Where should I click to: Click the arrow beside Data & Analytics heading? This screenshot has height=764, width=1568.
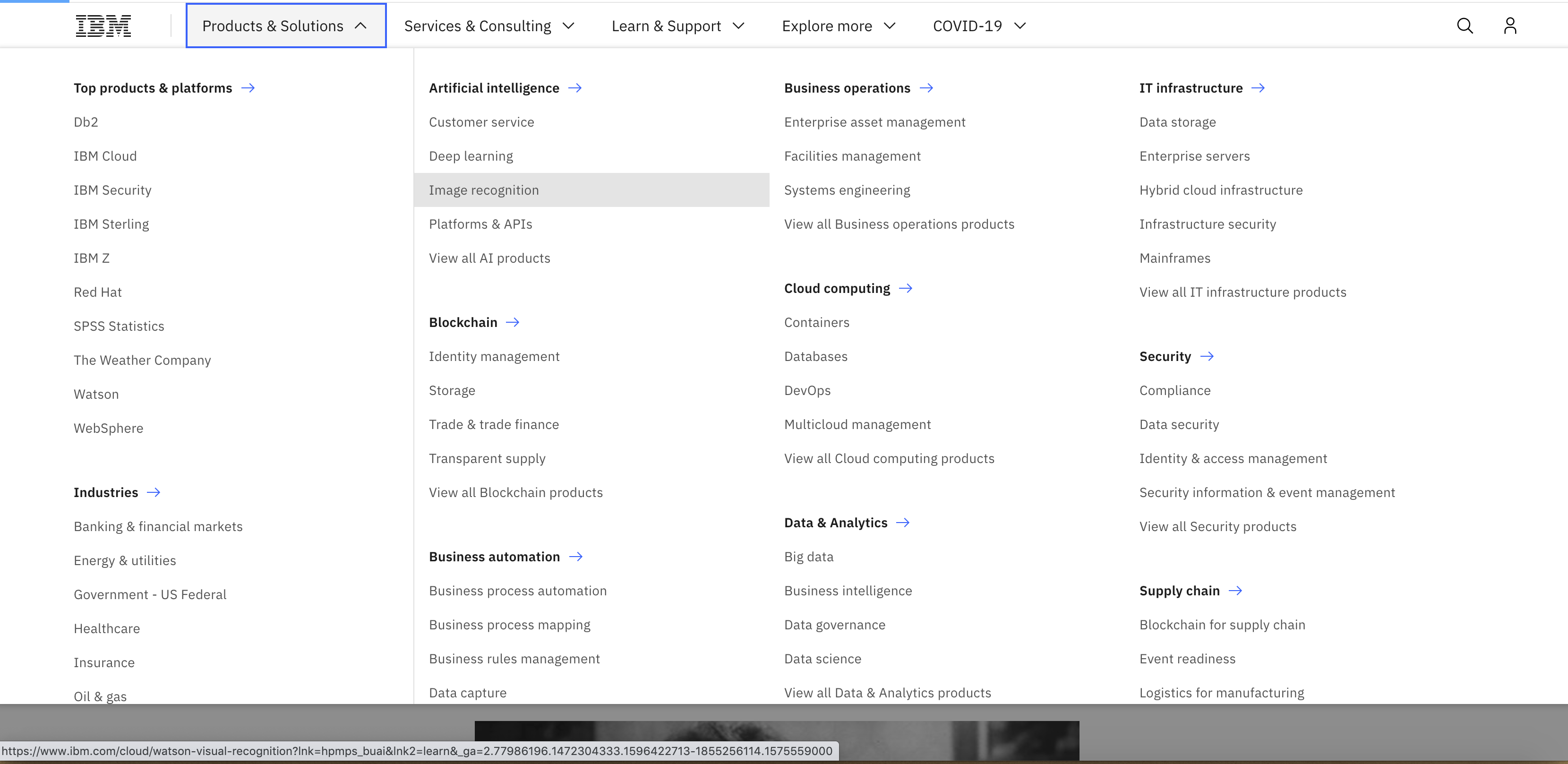(903, 522)
